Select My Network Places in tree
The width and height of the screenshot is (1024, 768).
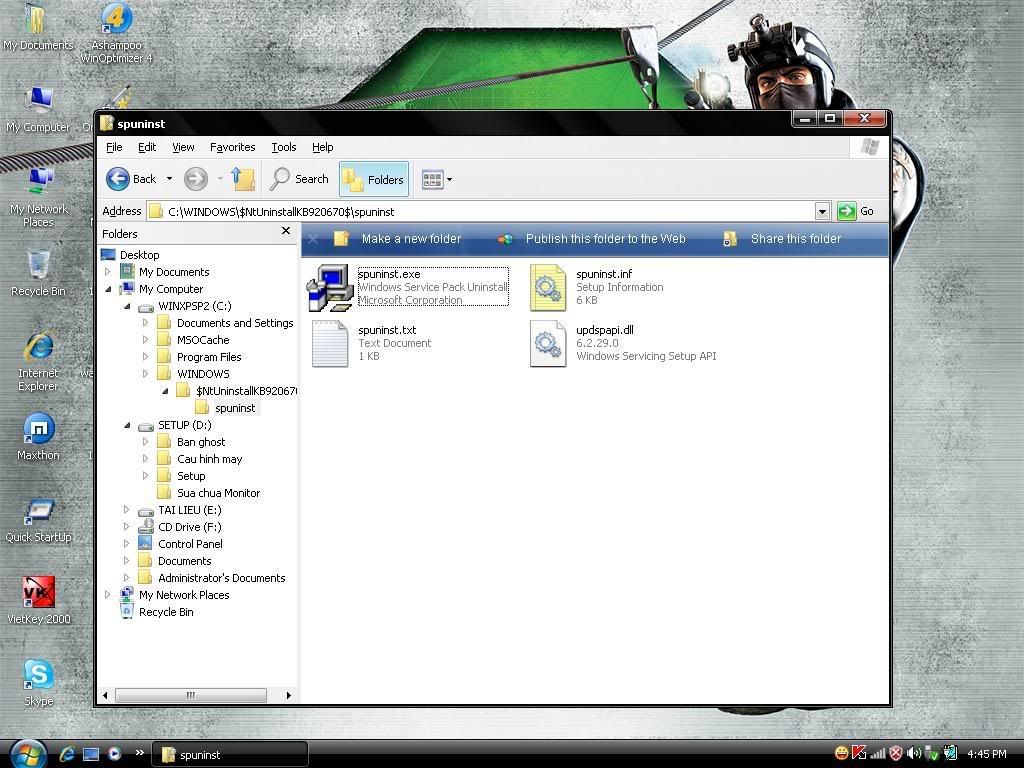tap(184, 594)
